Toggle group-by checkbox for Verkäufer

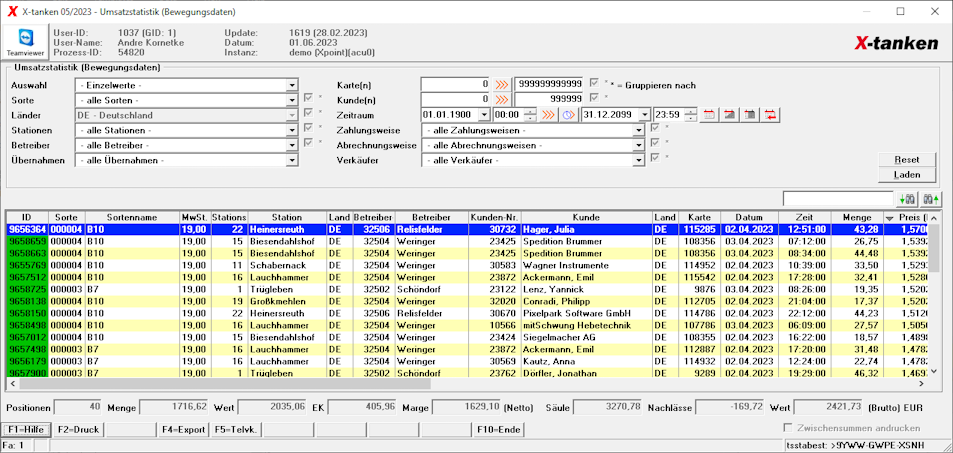(x=655, y=157)
